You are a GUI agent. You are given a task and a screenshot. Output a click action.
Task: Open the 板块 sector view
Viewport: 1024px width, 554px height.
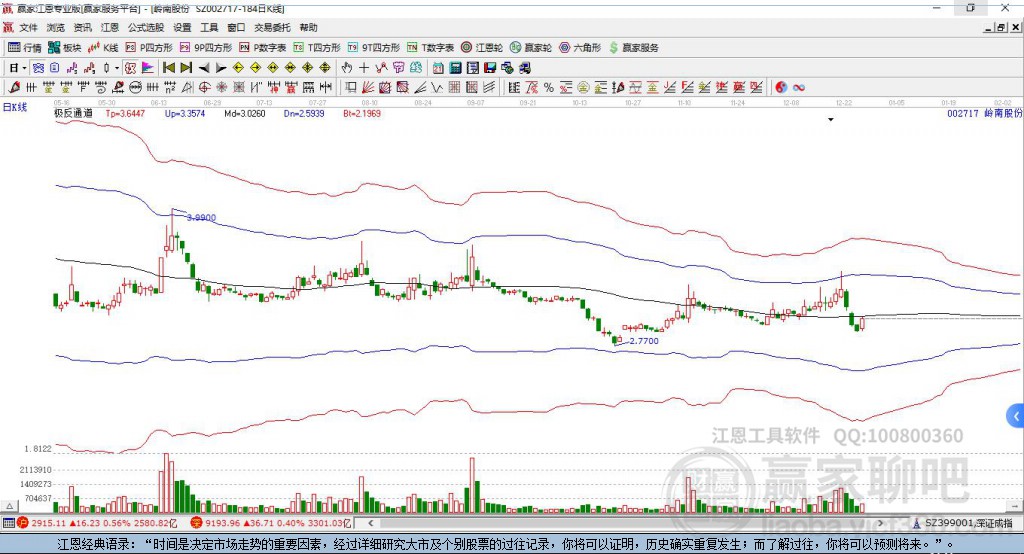(65, 48)
